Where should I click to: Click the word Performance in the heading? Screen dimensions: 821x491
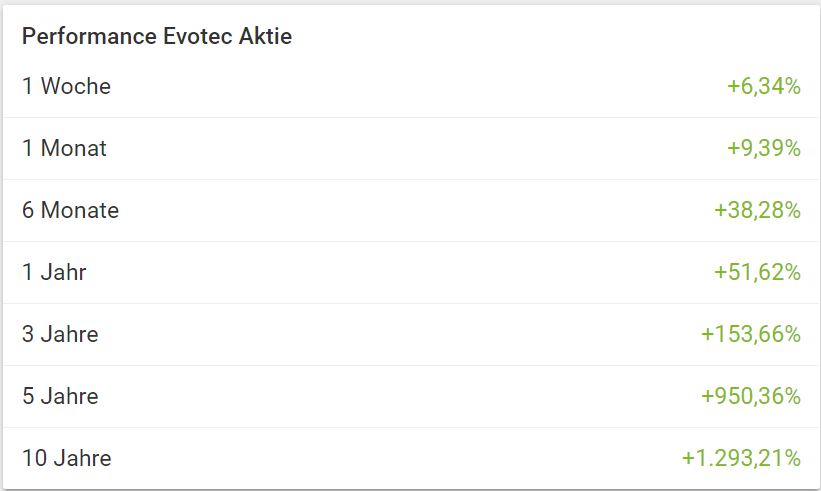click(x=88, y=37)
